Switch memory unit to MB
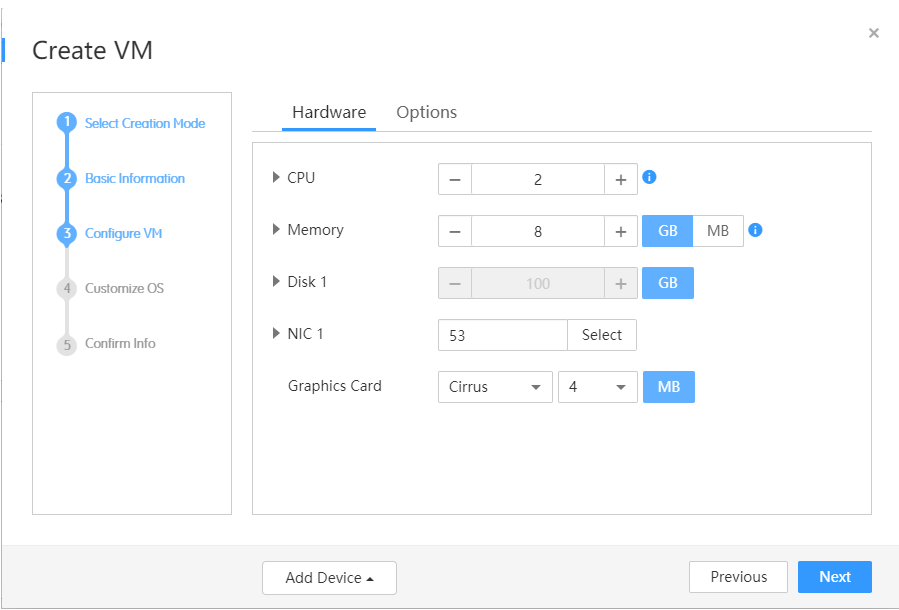This screenshot has width=899, height=610. pyautogui.click(x=718, y=232)
